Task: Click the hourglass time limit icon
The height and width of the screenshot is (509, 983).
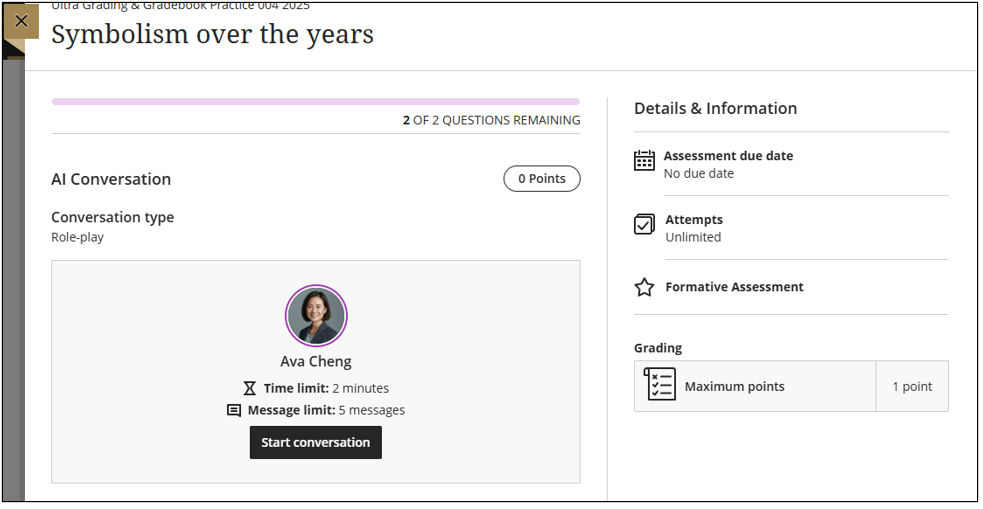Action: (250, 389)
